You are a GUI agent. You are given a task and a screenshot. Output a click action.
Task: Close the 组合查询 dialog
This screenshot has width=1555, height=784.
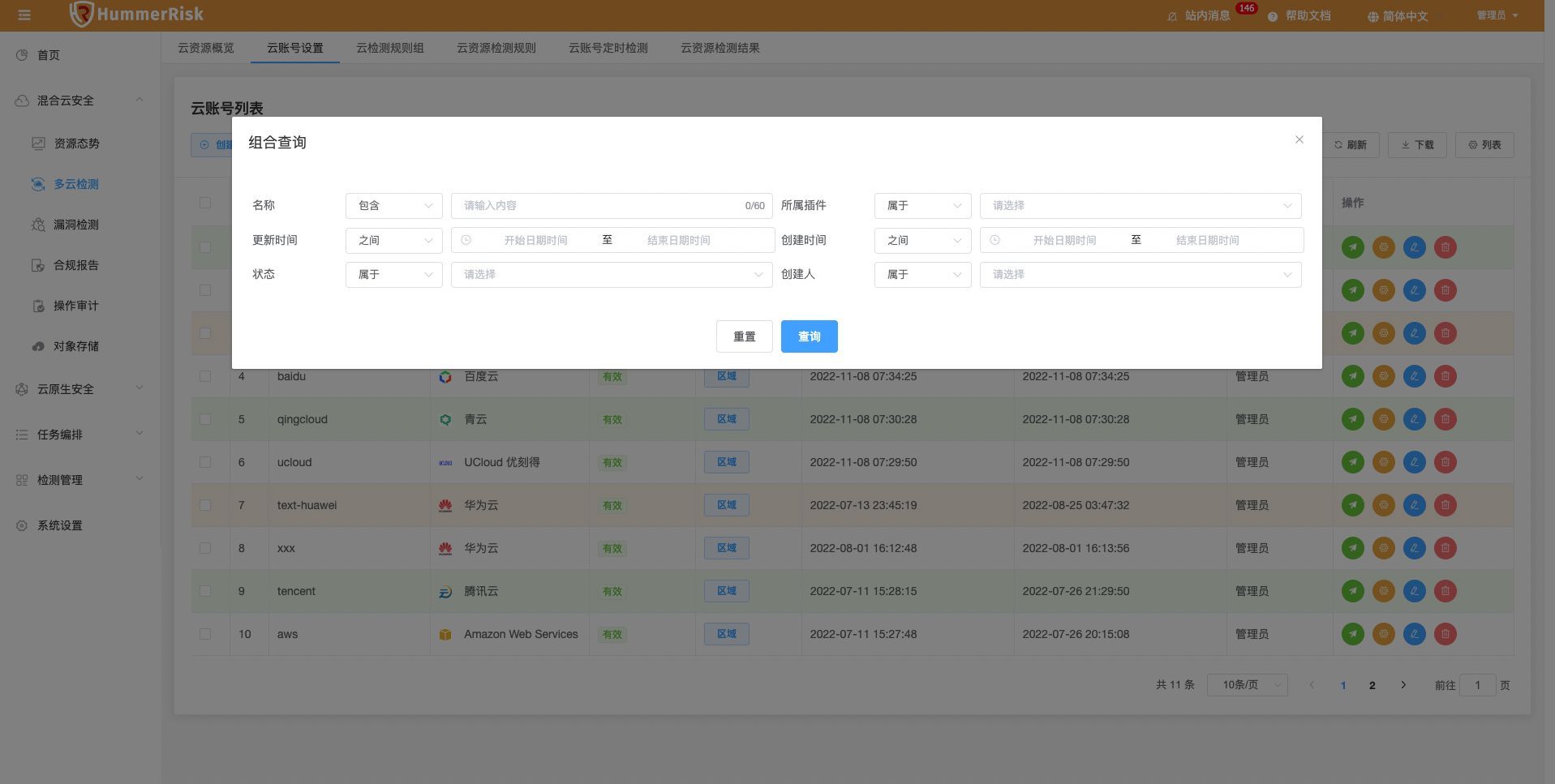(1299, 139)
